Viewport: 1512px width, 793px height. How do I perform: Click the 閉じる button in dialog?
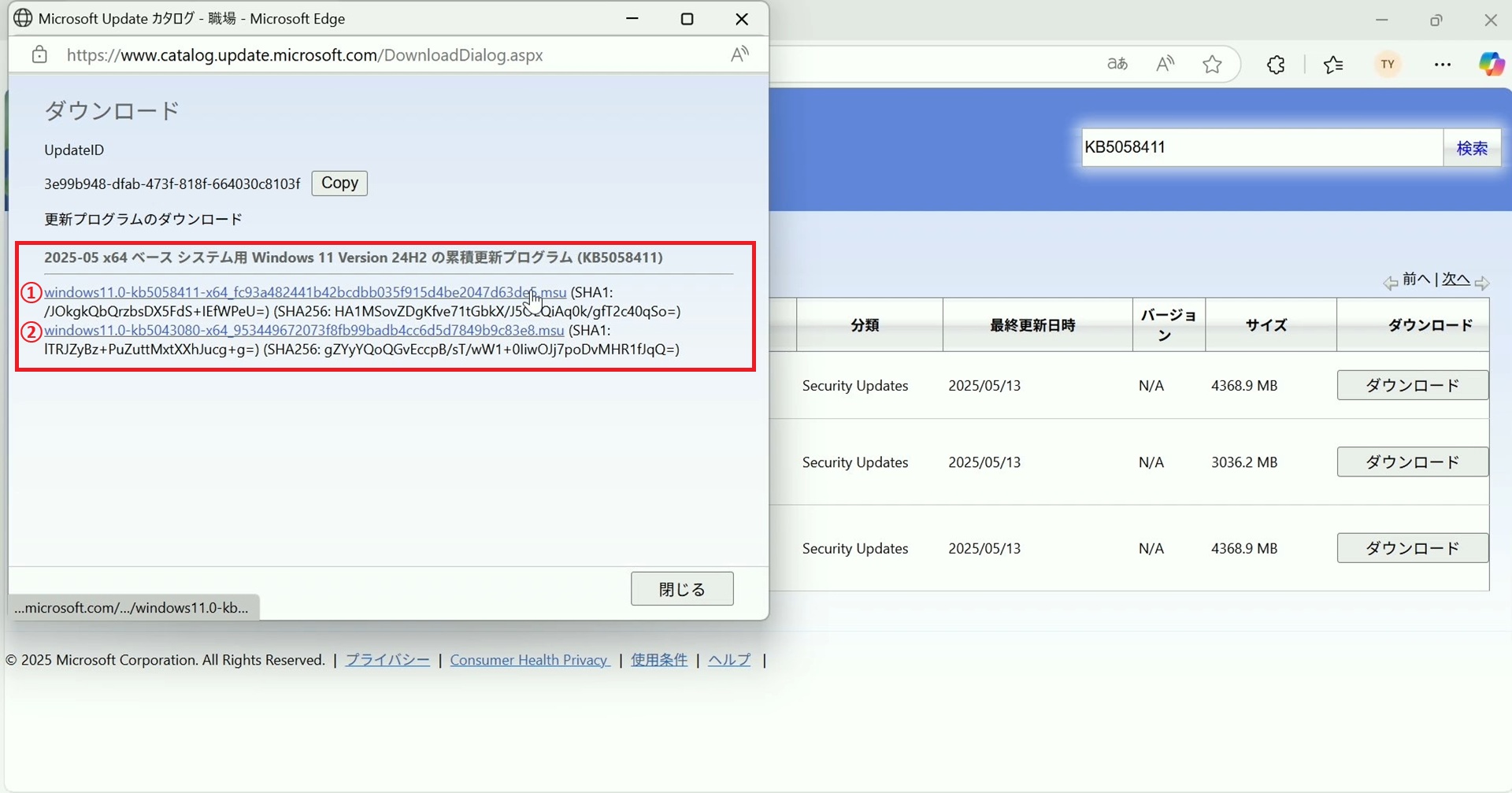pos(682,589)
